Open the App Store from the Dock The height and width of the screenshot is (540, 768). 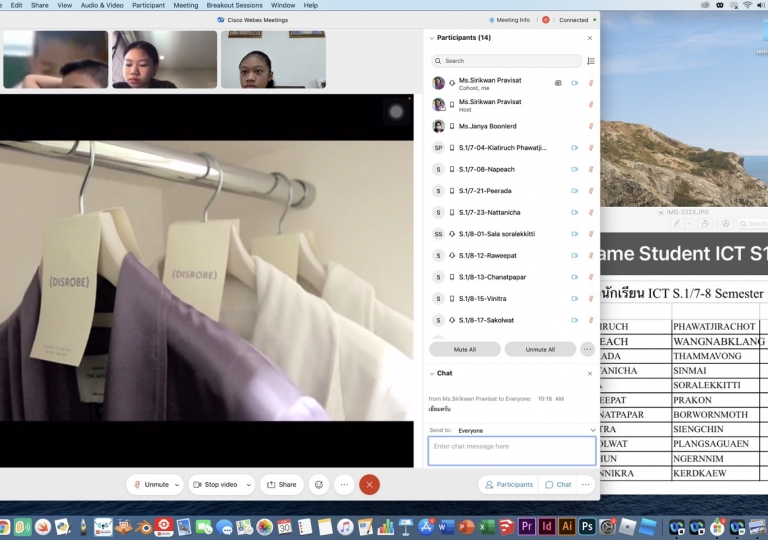pyautogui.click(x=426, y=527)
